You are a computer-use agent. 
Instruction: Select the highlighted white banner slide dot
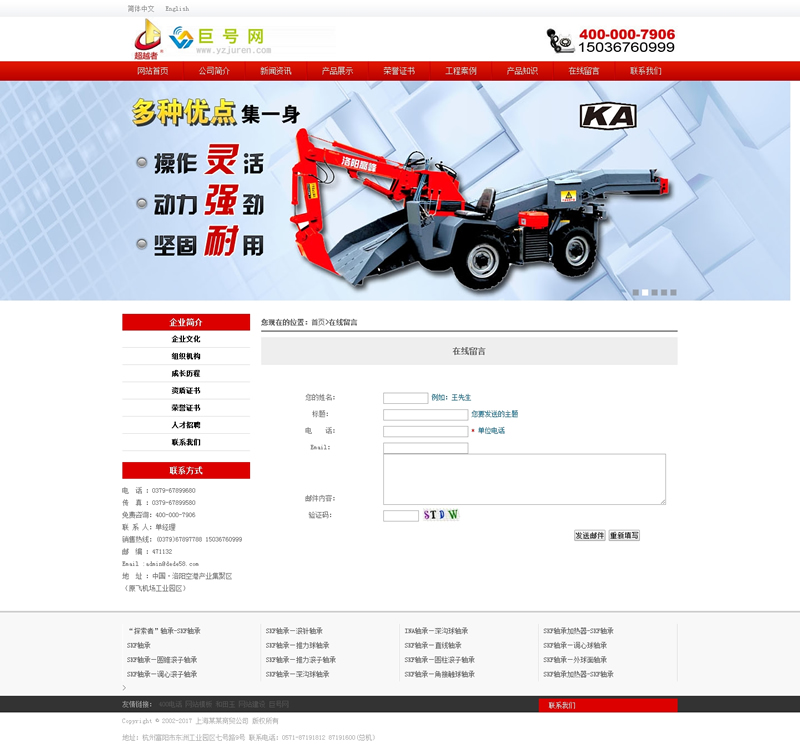[x=645, y=293]
